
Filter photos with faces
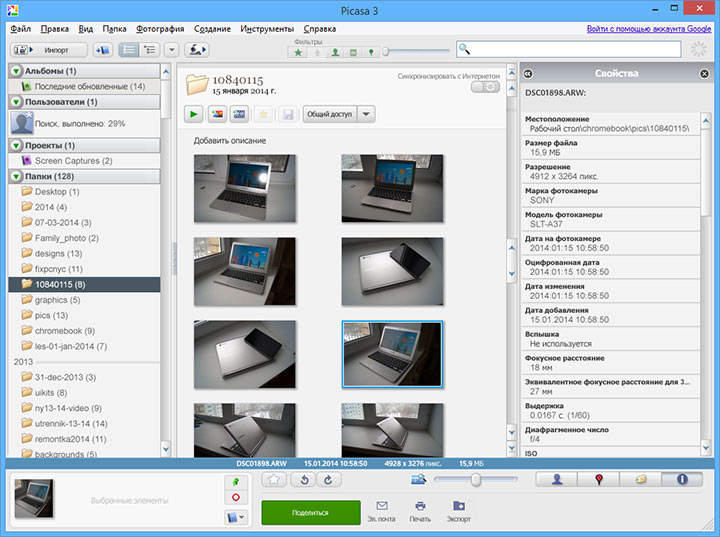(335, 52)
